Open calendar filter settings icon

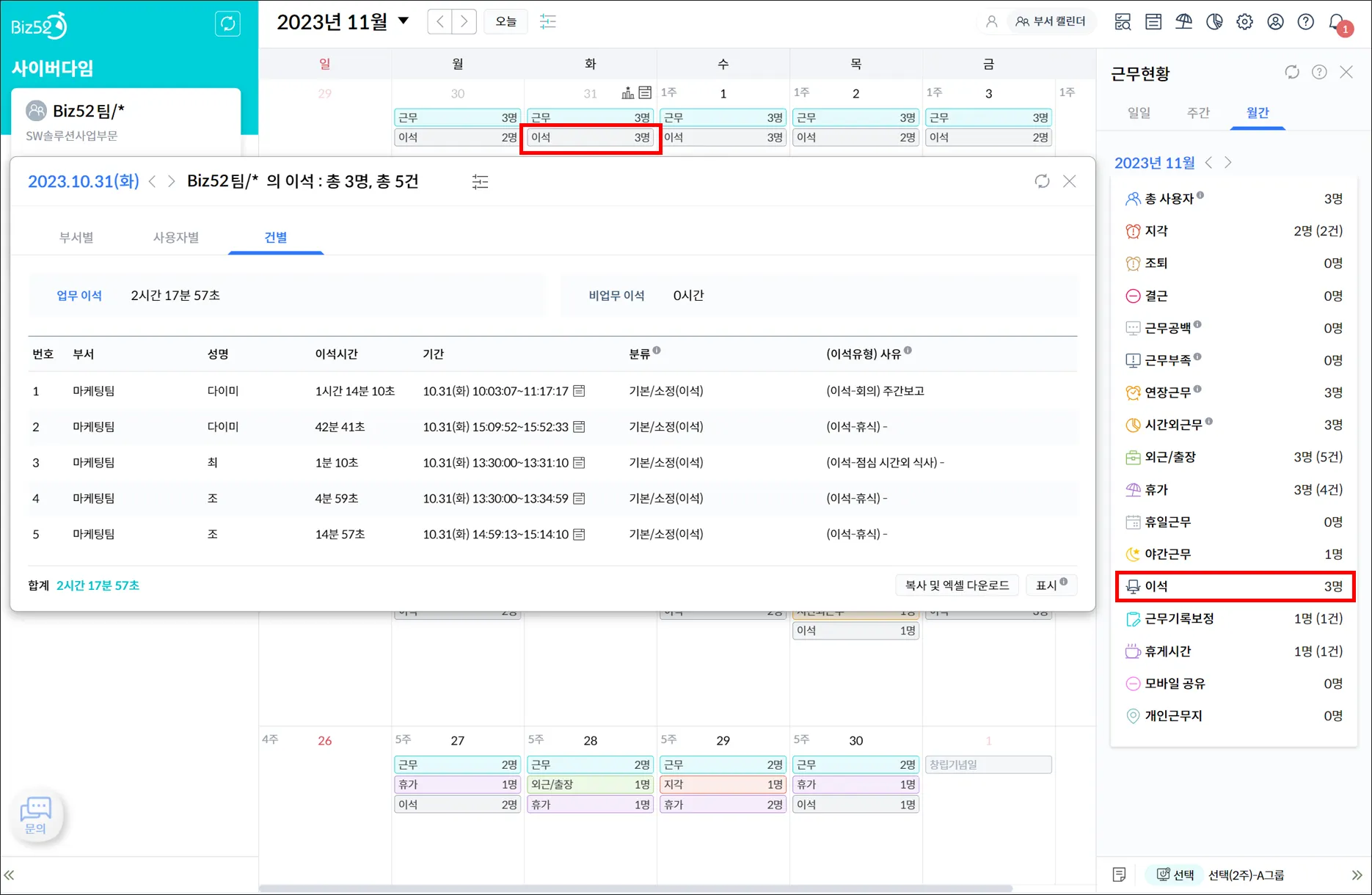point(548,21)
